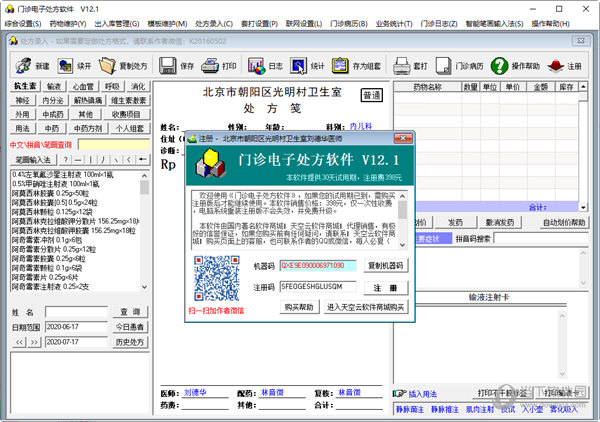Open 统计 statistics toolbar icon
This screenshot has height=422, width=600.
[298, 66]
